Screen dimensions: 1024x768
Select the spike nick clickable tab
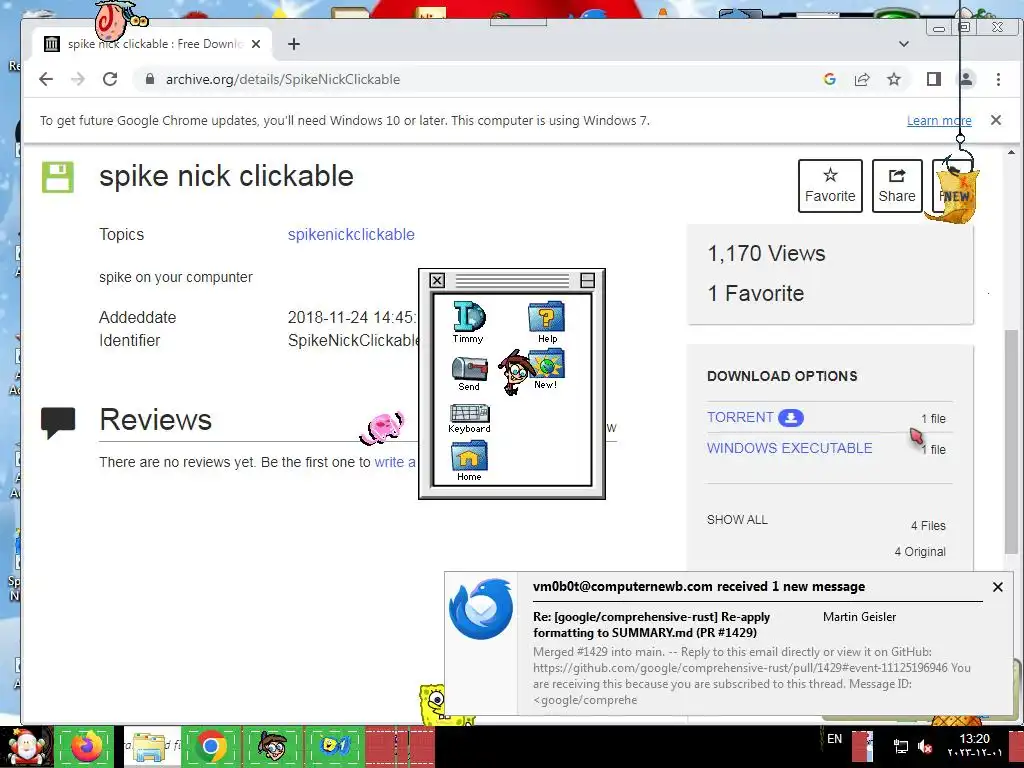pos(152,44)
